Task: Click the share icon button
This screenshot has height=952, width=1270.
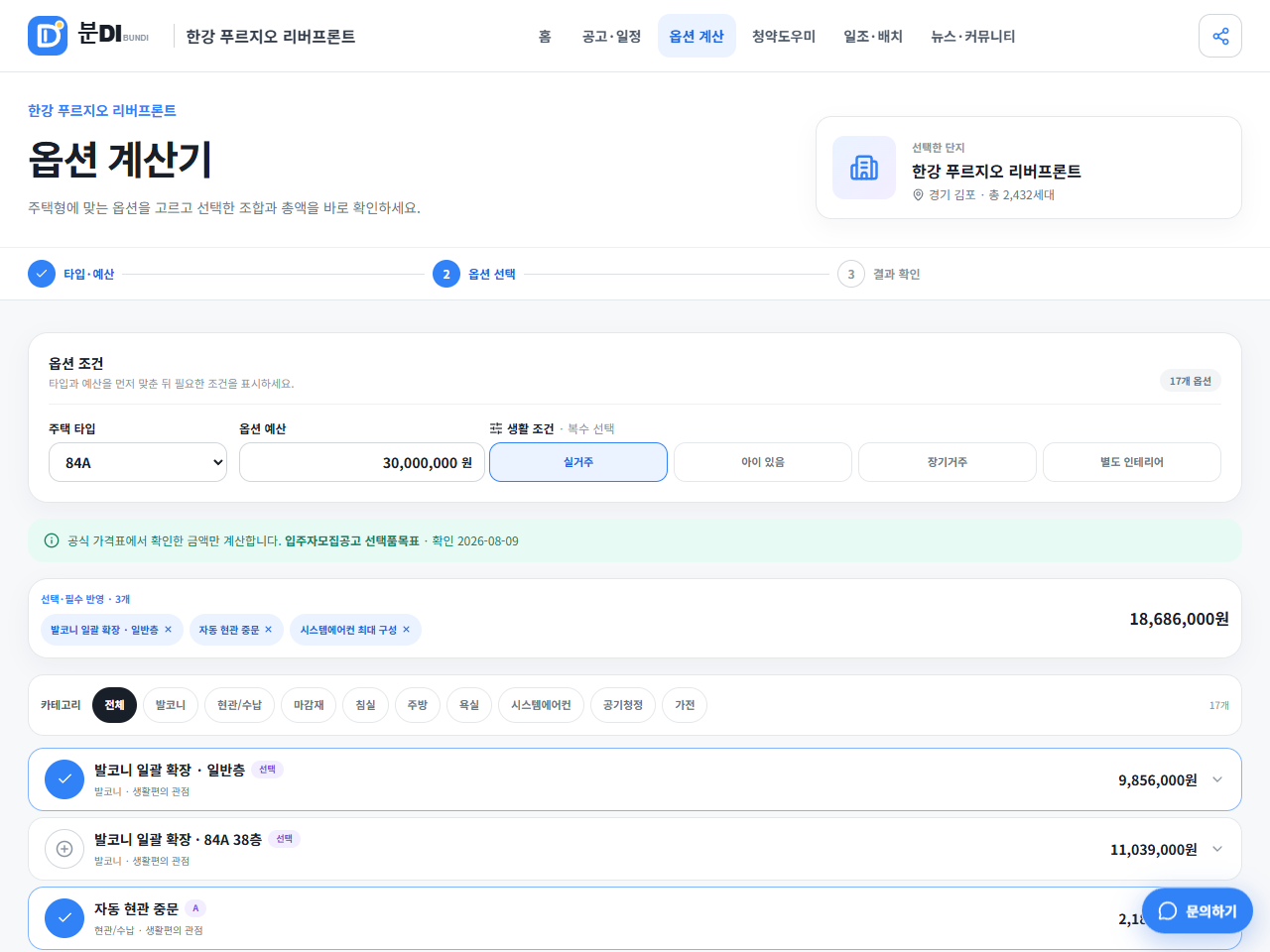Action: pyautogui.click(x=1220, y=36)
